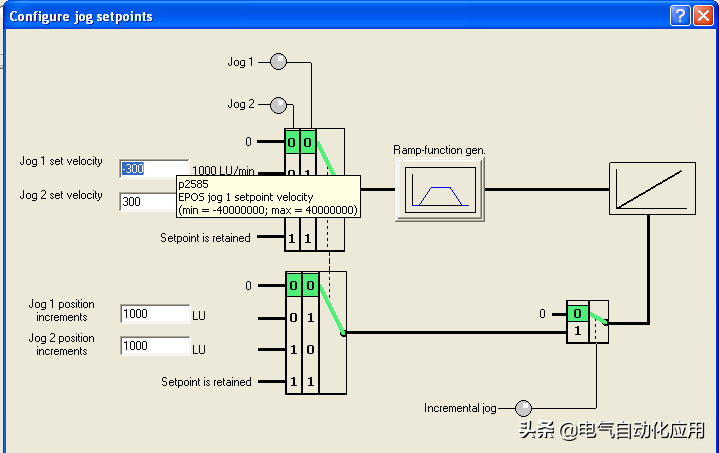Click the incremental jog 0/1 switch block
Screen dimensions: 719x453
click(x=587, y=322)
